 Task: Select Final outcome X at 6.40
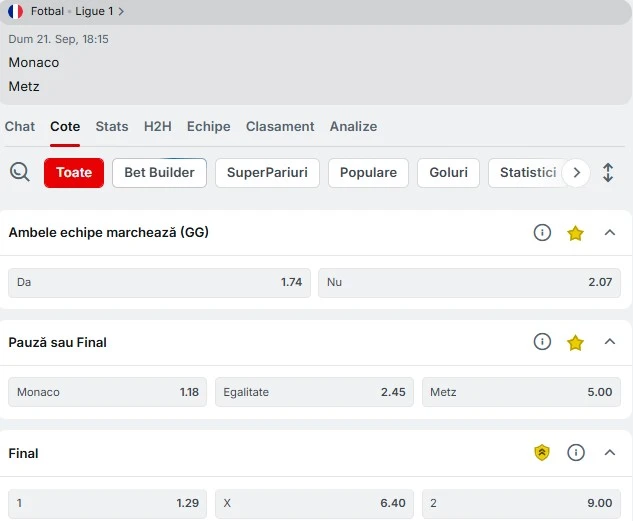[314, 503]
